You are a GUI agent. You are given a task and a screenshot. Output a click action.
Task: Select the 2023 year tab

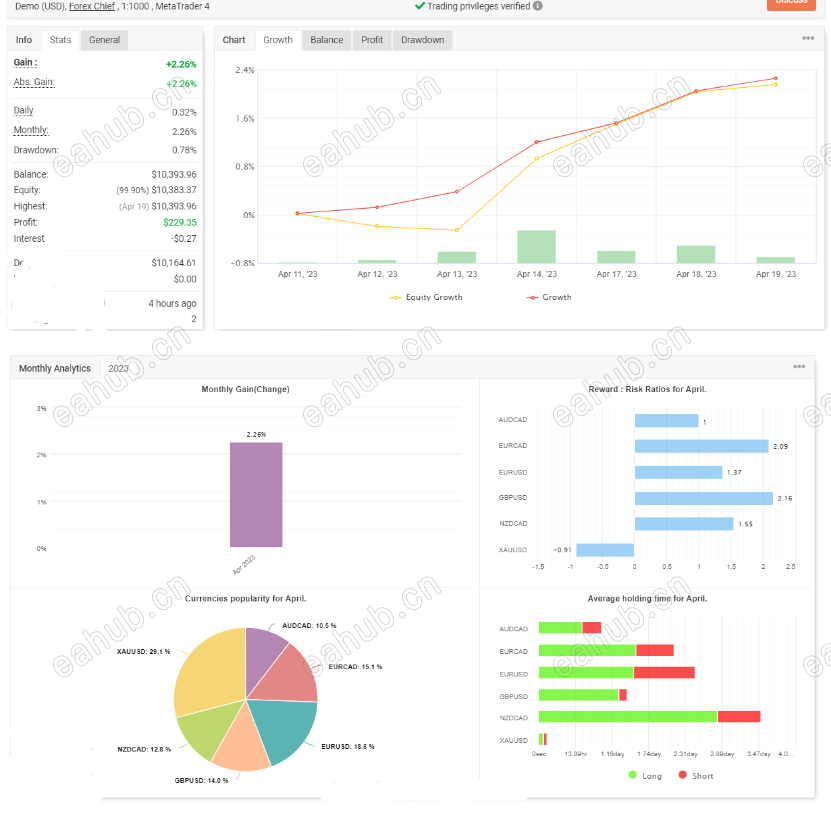[118, 368]
